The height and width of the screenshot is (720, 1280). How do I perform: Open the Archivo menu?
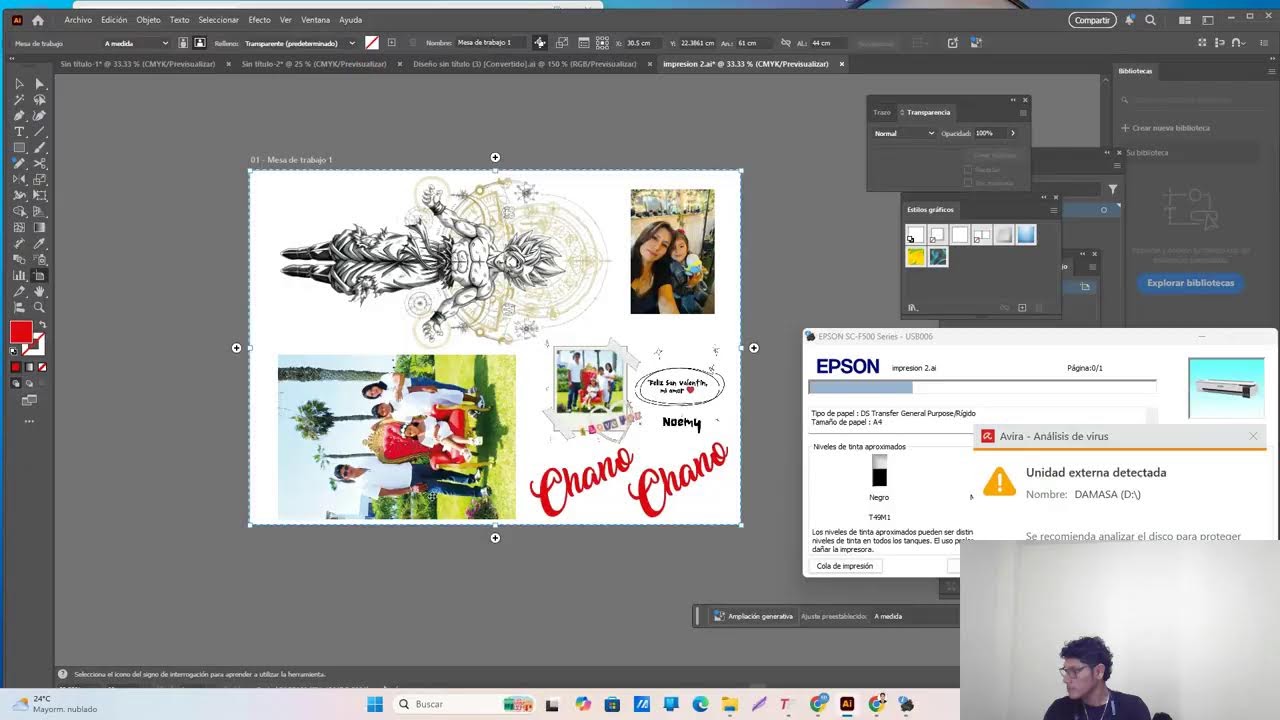click(78, 20)
